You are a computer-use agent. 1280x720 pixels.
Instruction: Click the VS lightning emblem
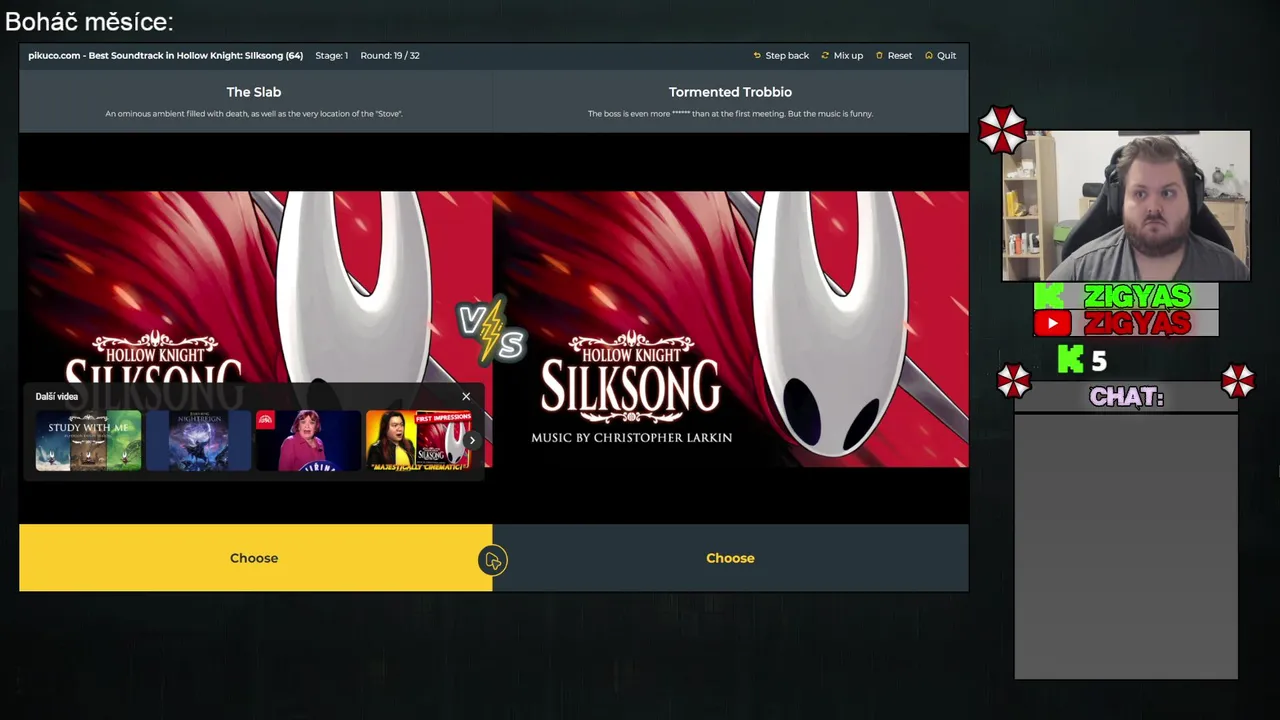coord(491,331)
